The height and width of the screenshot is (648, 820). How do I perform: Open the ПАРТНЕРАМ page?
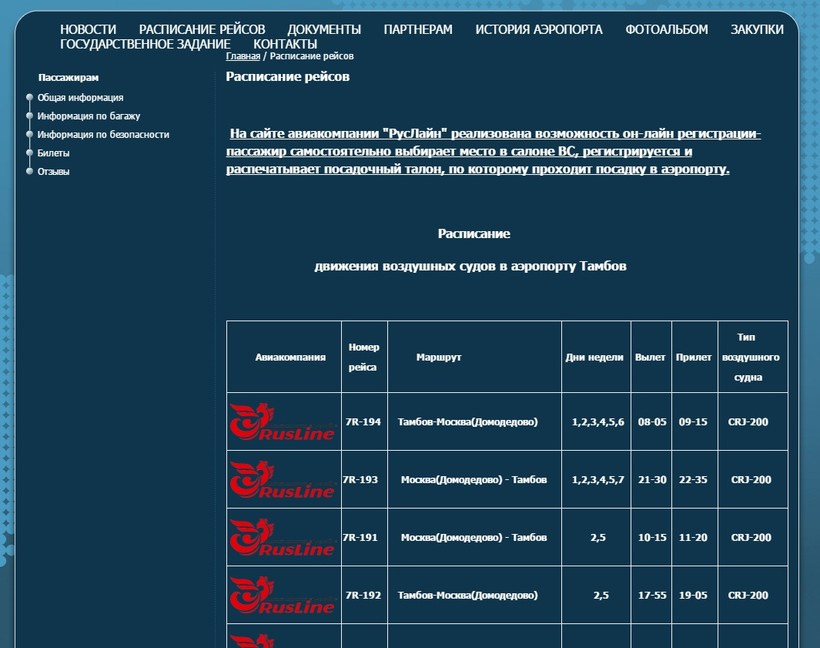(418, 29)
